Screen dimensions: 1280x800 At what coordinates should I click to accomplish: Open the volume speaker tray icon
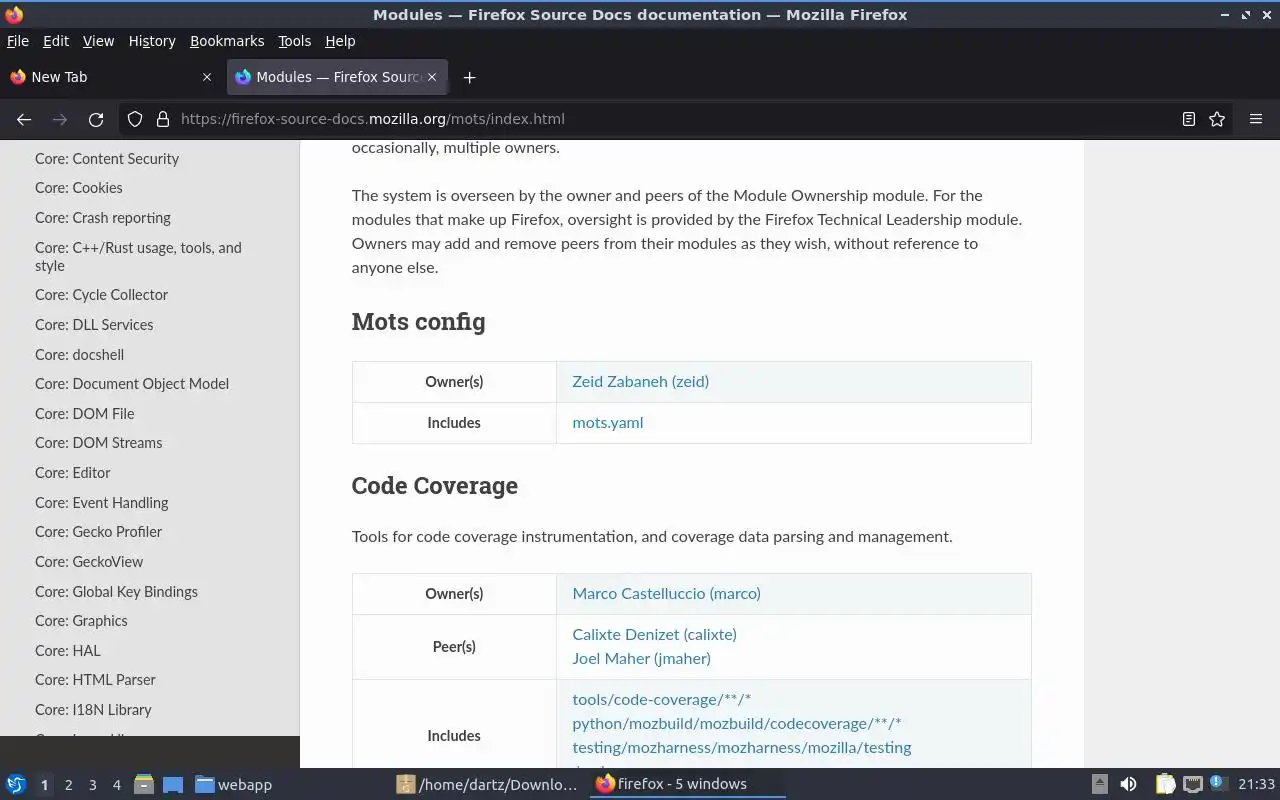[1128, 785]
